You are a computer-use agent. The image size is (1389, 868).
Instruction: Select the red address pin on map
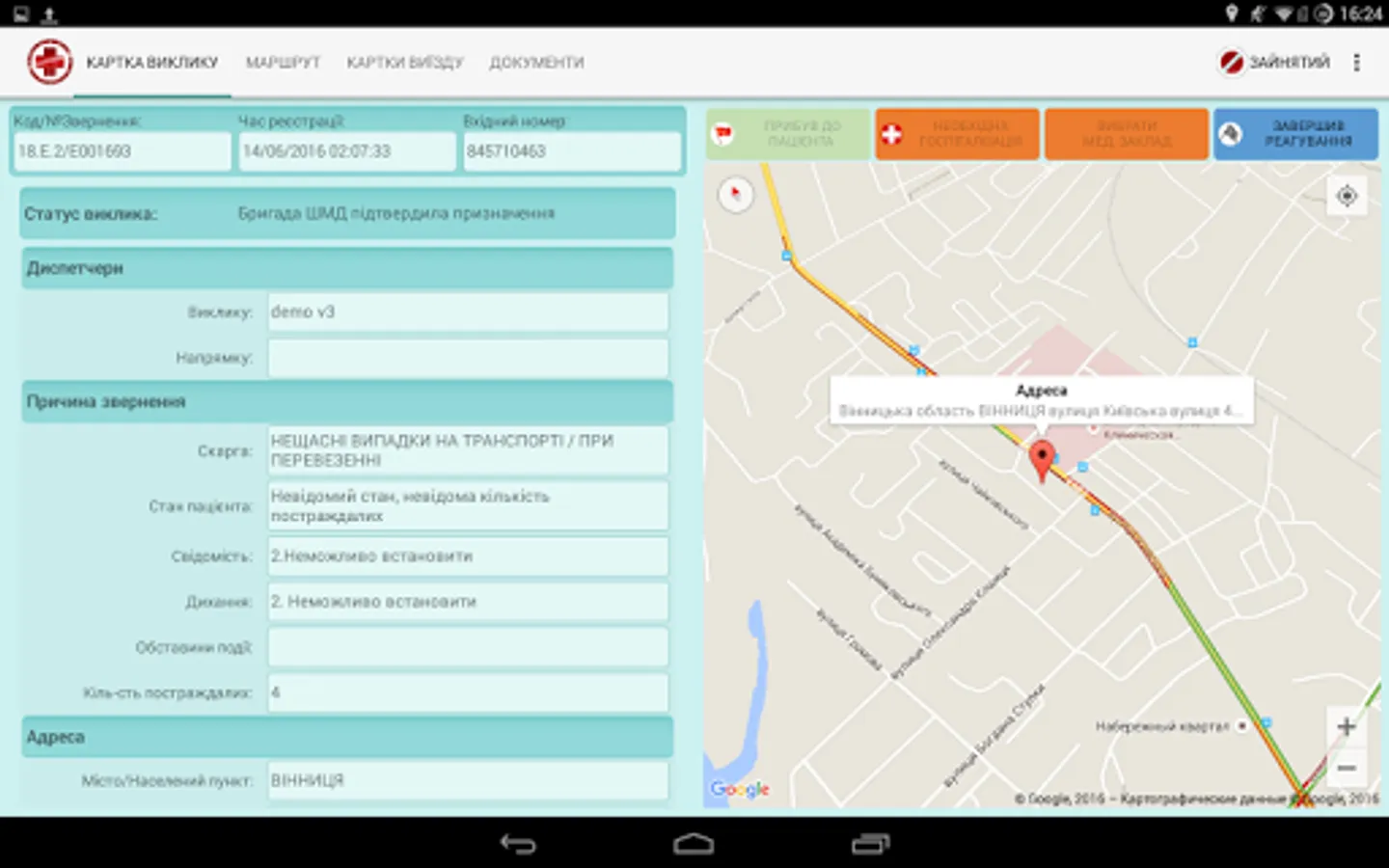1042,461
